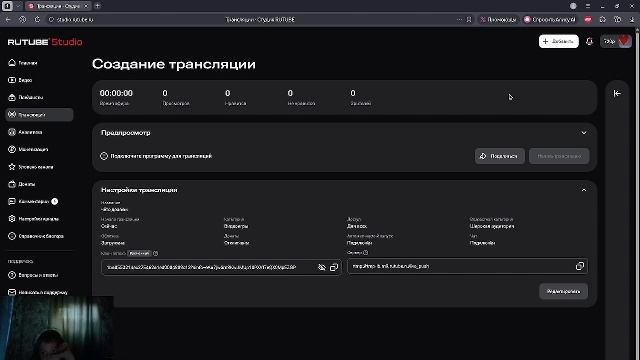Screen dimensions: 640x360
Task: Click the Комментарии notification count badge
Action: tap(55, 201)
